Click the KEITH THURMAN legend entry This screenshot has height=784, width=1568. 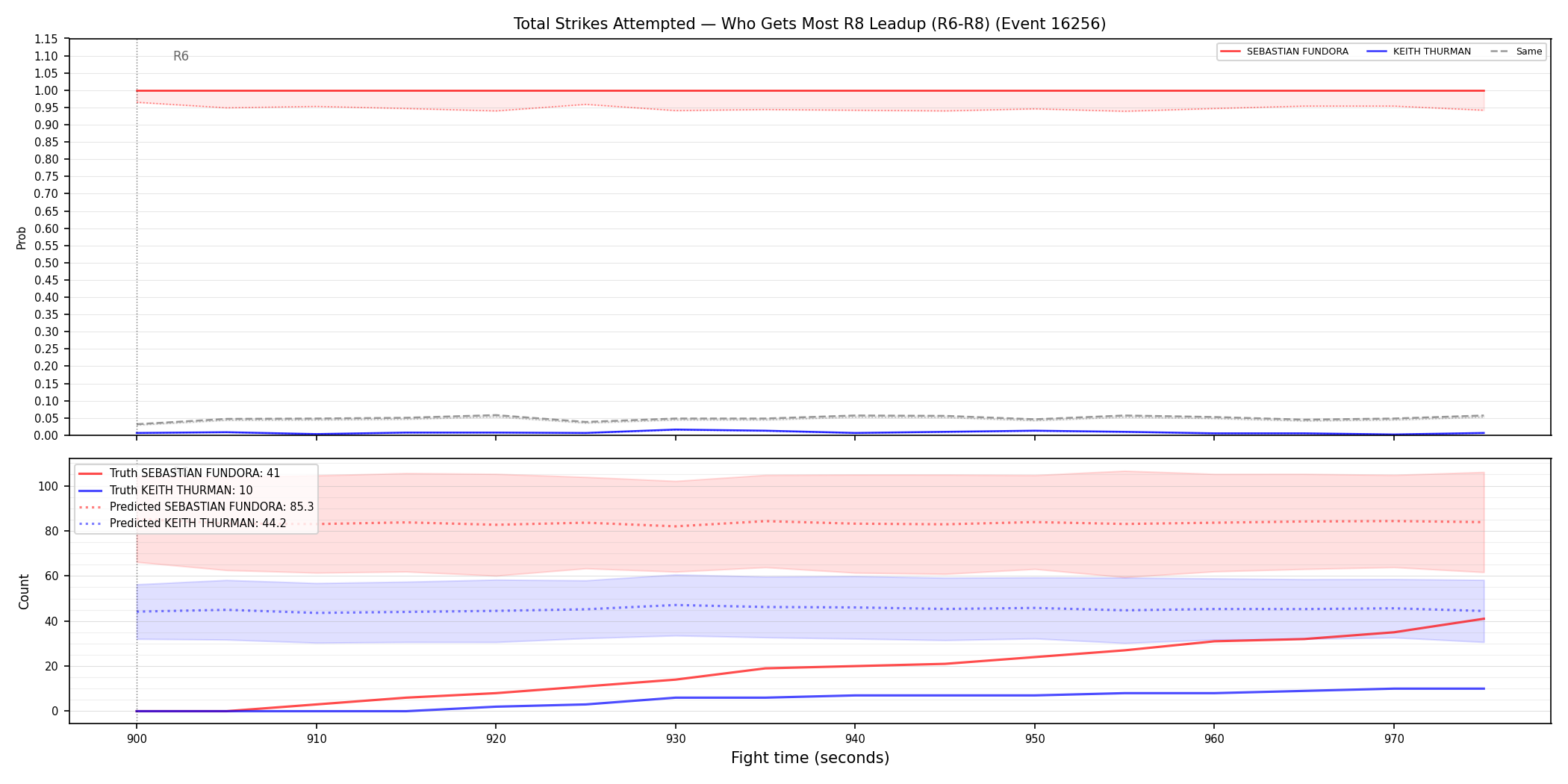click(1419, 52)
